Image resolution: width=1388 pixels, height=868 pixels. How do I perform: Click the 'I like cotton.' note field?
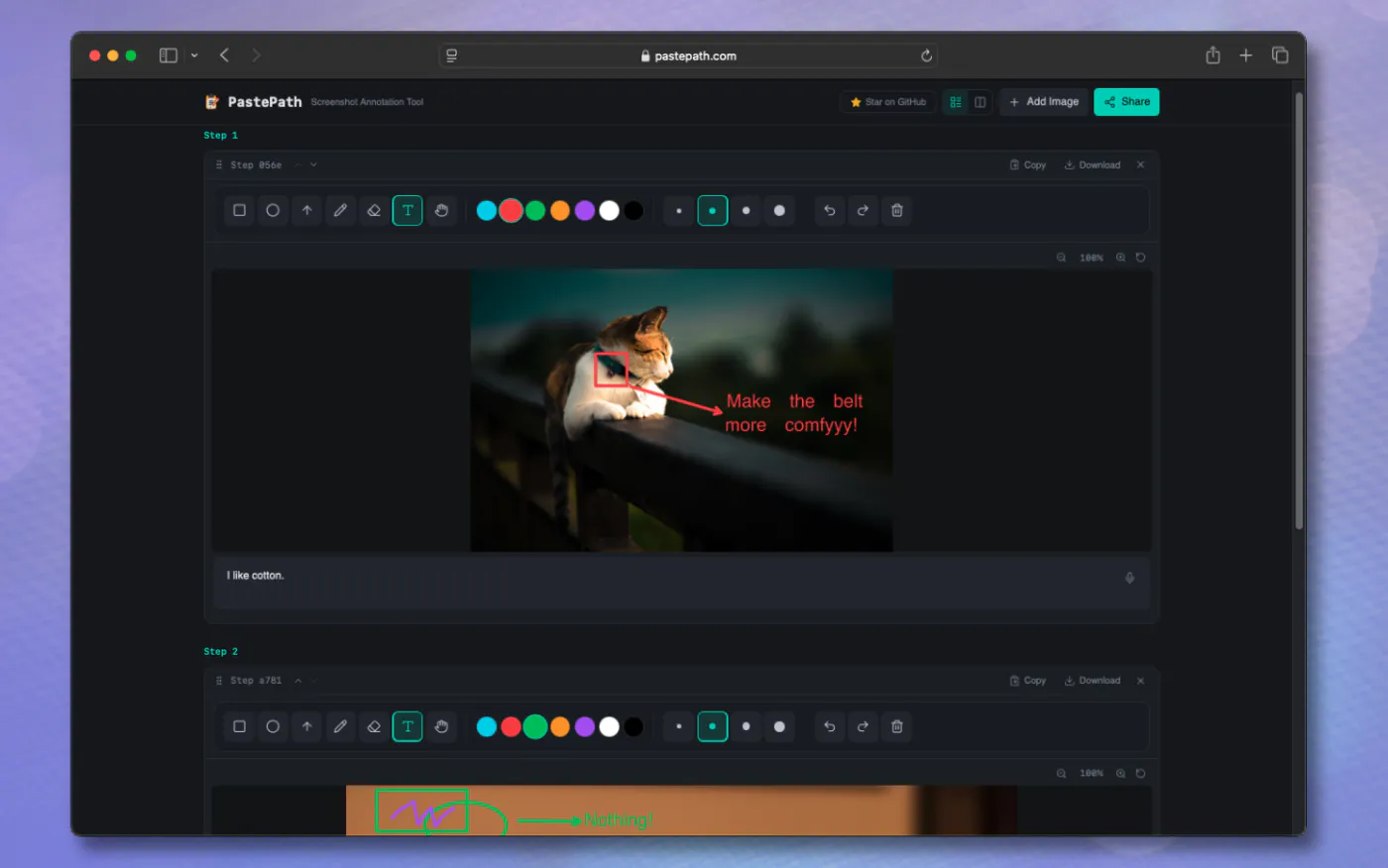pyautogui.click(x=682, y=582)
